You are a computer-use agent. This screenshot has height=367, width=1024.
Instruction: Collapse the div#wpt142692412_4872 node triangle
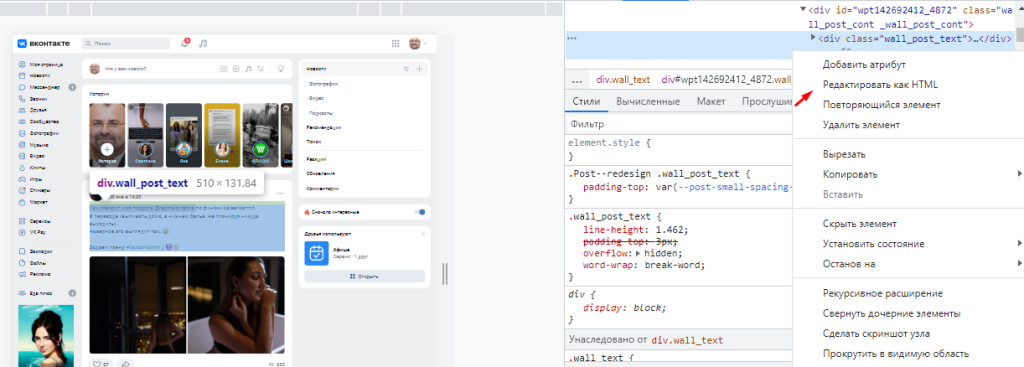(x=803, y=10)
